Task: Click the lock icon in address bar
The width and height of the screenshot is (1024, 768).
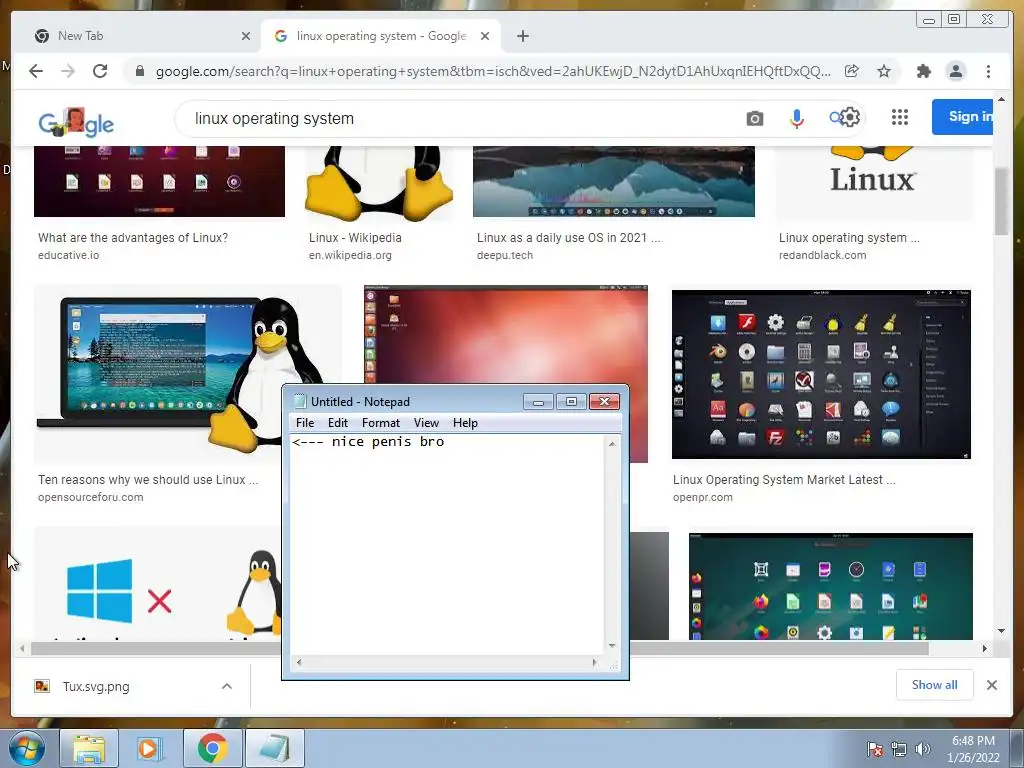Action: [x=139, y=71]
